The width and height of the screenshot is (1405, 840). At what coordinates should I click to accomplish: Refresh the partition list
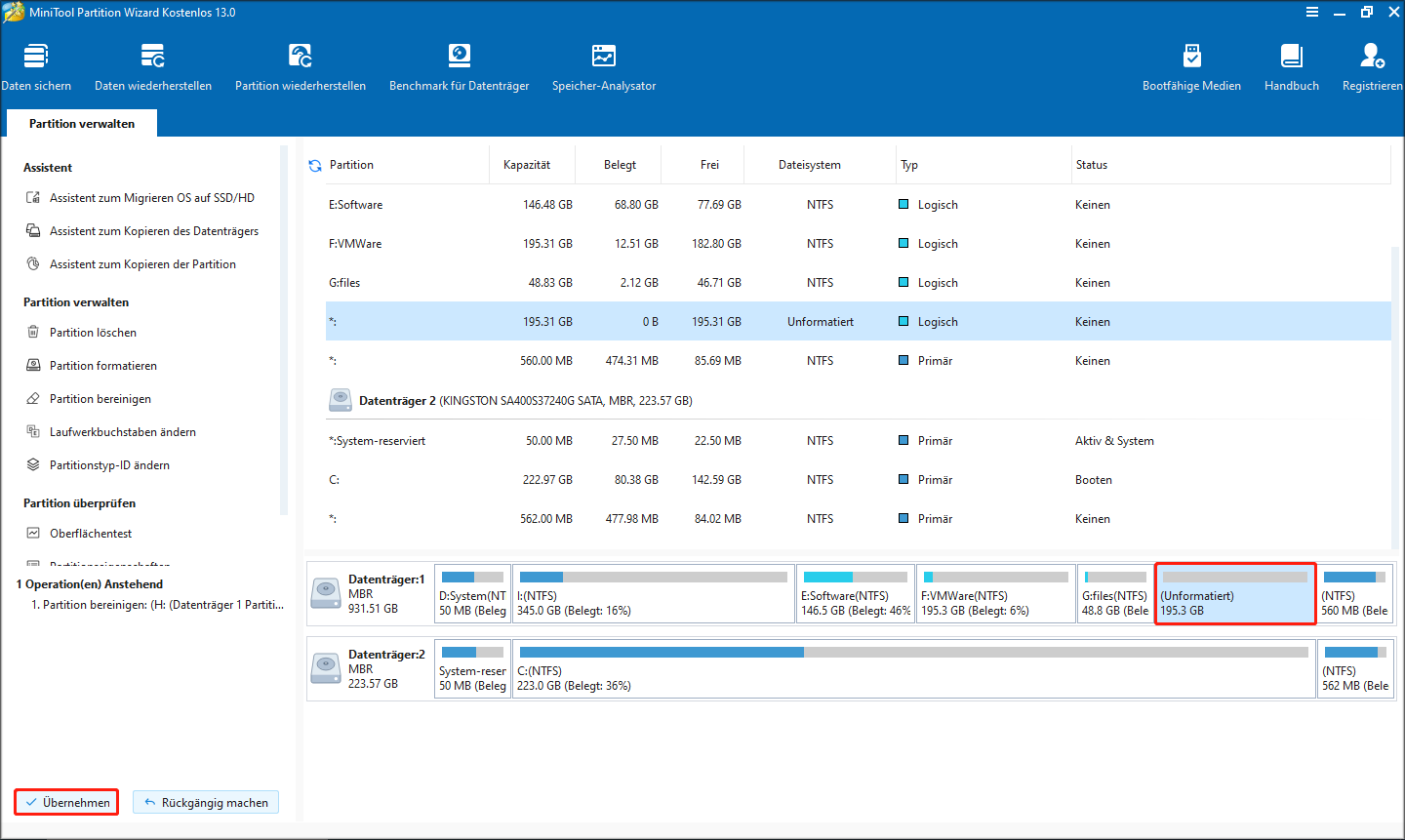(314, 165)
